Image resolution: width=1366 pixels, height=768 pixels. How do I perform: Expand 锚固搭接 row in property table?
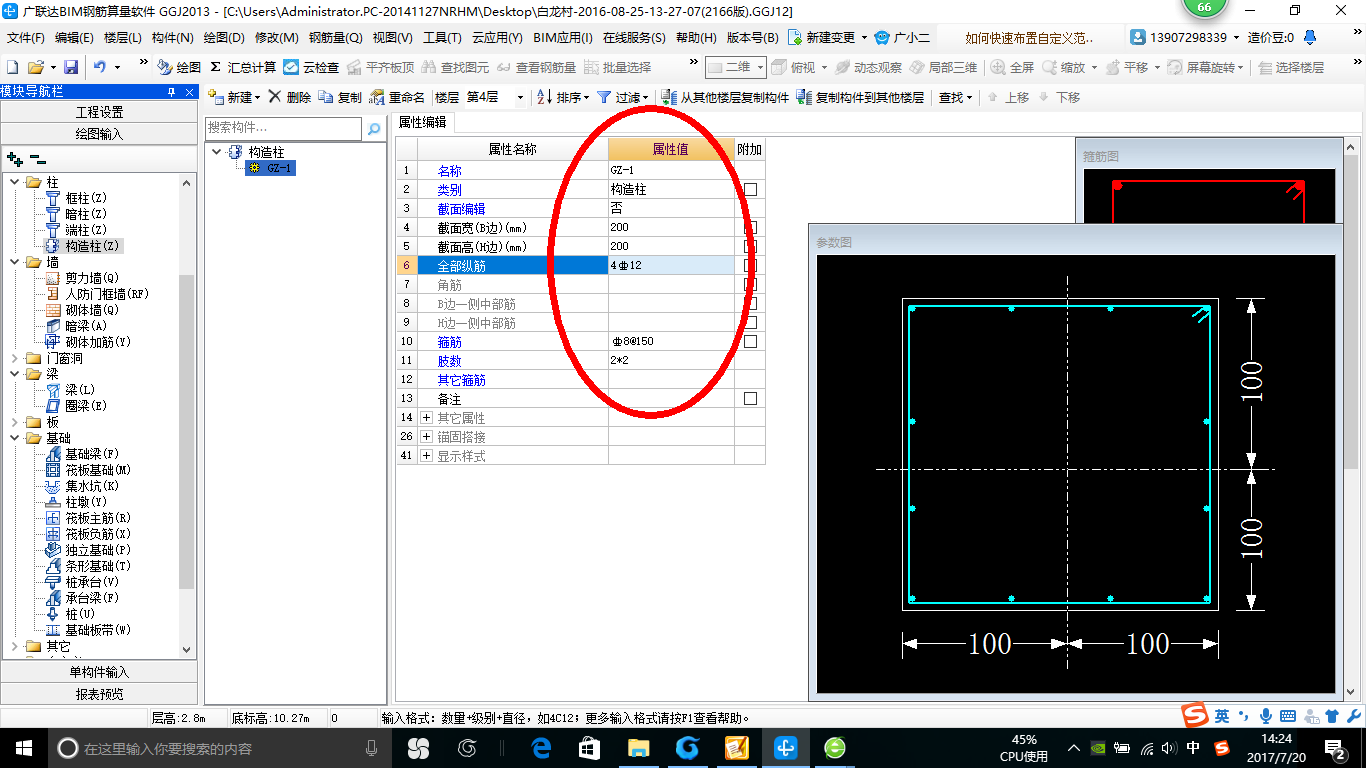[426, 437]
